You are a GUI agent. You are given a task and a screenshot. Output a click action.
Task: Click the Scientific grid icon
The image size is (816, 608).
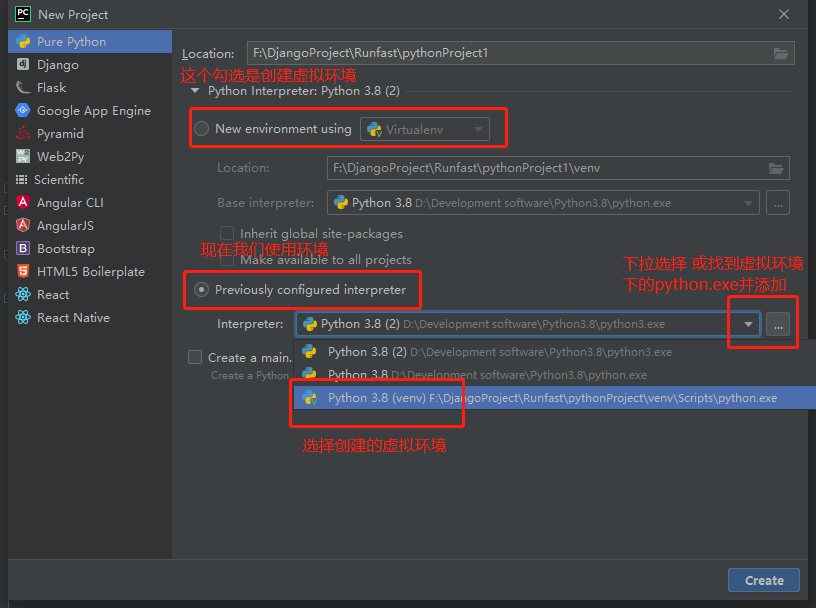[21, 180]
